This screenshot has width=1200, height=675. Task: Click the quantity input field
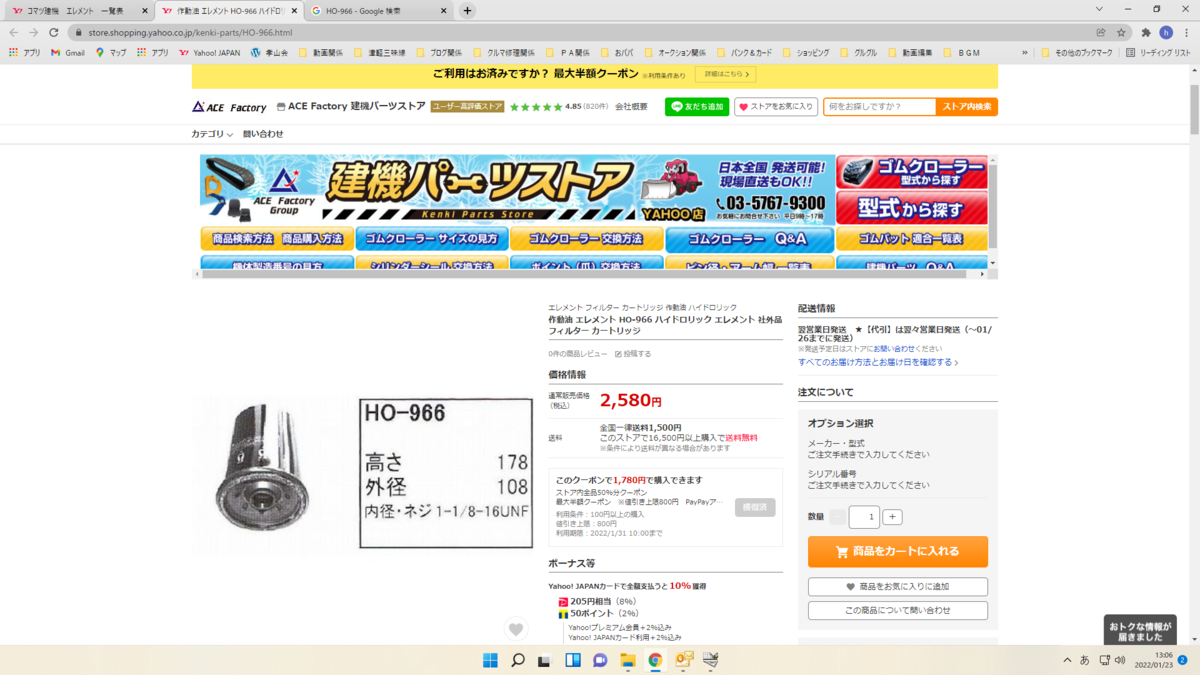click(x=864, y=517)
